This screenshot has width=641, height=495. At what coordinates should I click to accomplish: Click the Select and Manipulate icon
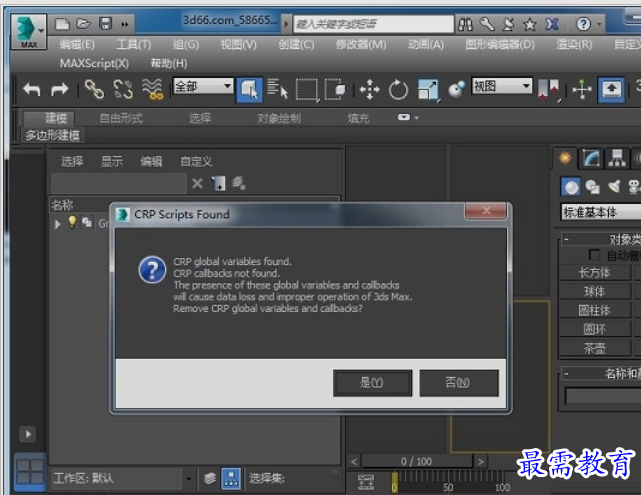582,90
